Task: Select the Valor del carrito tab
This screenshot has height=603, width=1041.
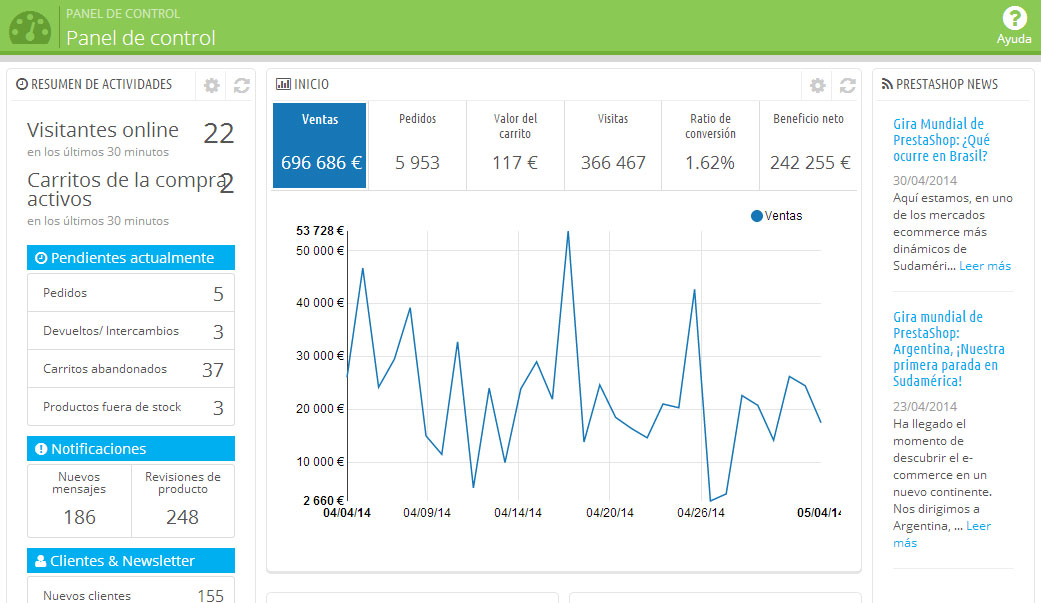Action: point(515,145)
